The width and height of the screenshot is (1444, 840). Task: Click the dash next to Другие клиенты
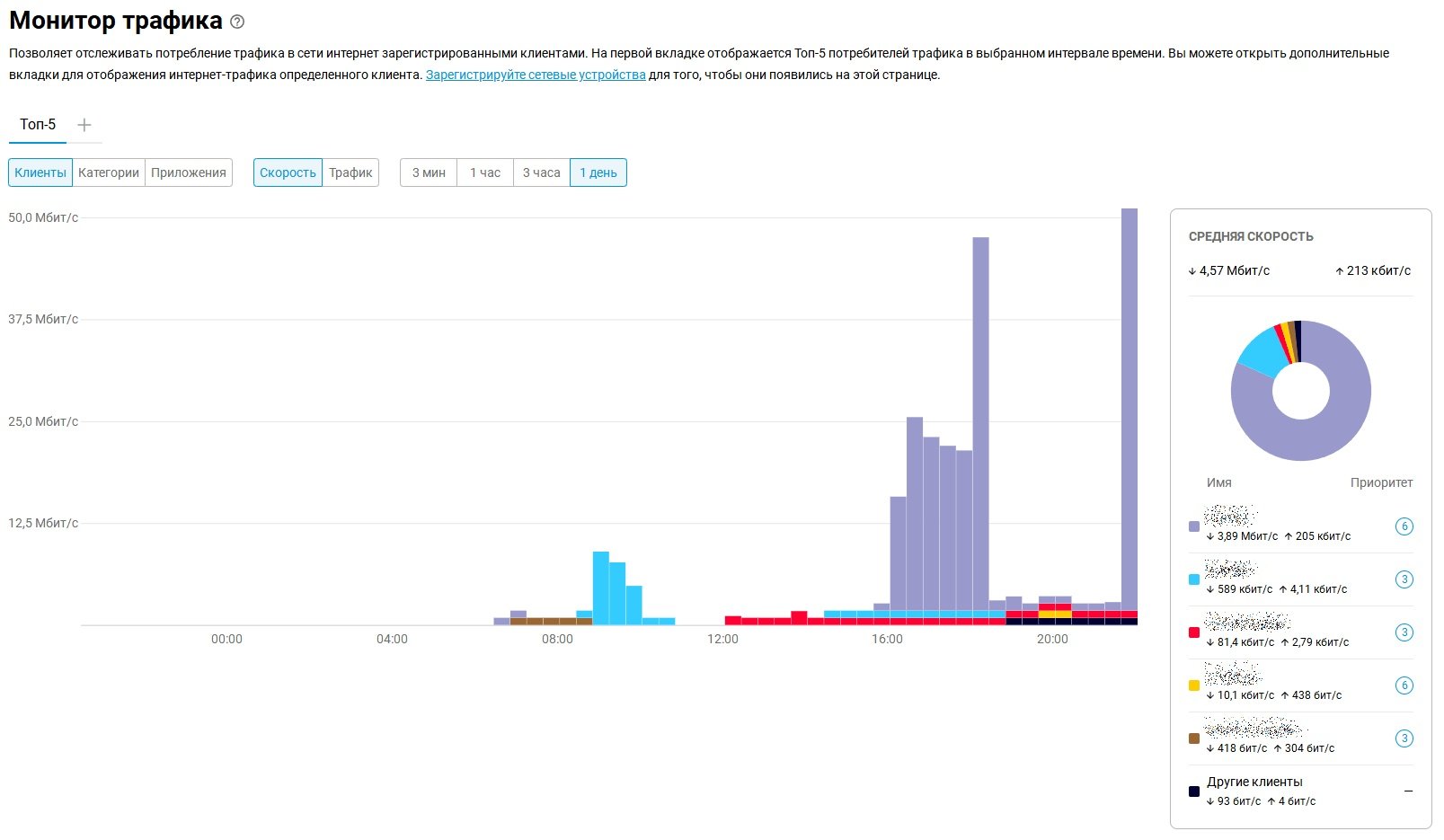(x=1407, y=791)
